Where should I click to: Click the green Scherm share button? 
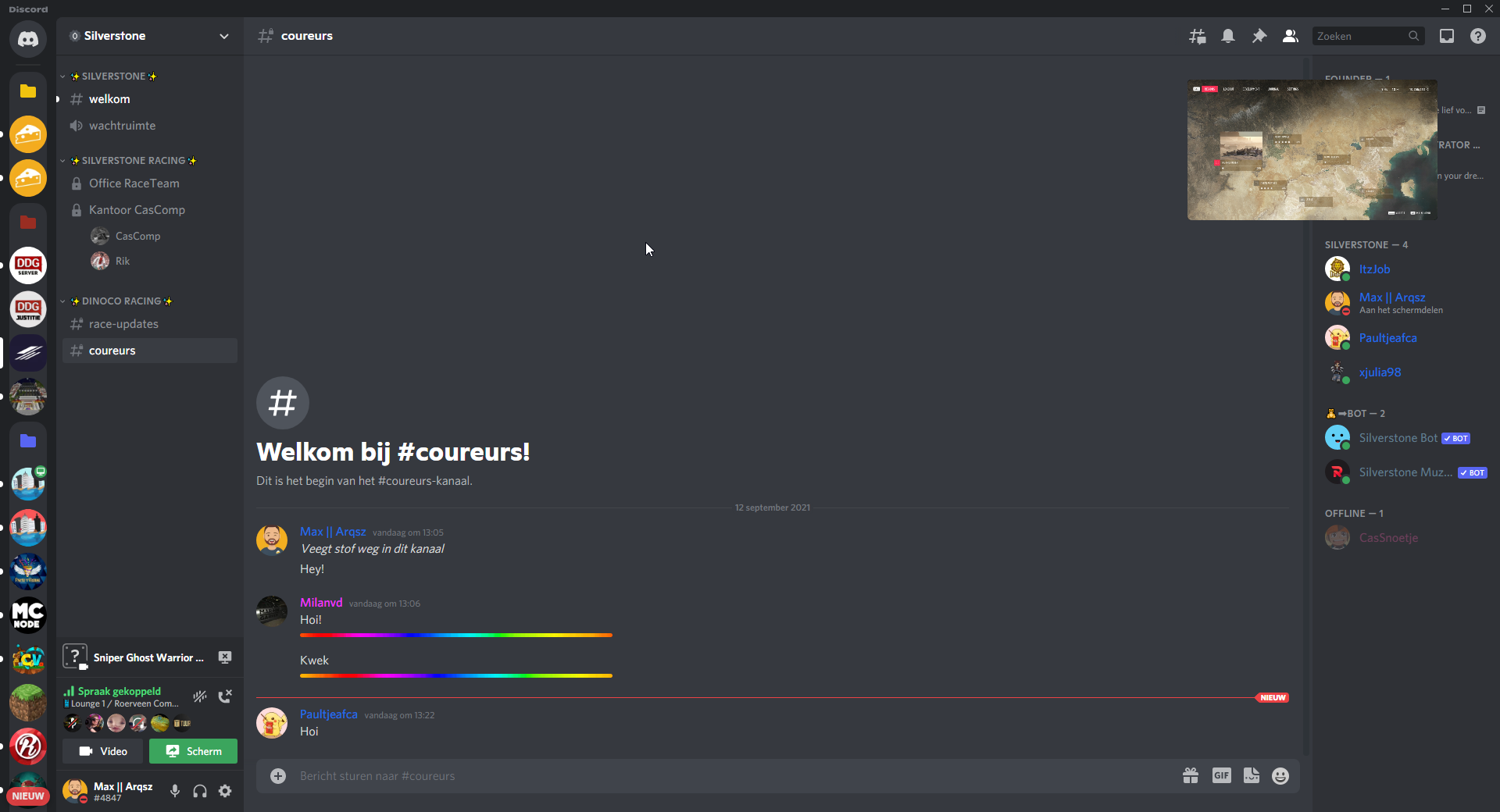193,751
